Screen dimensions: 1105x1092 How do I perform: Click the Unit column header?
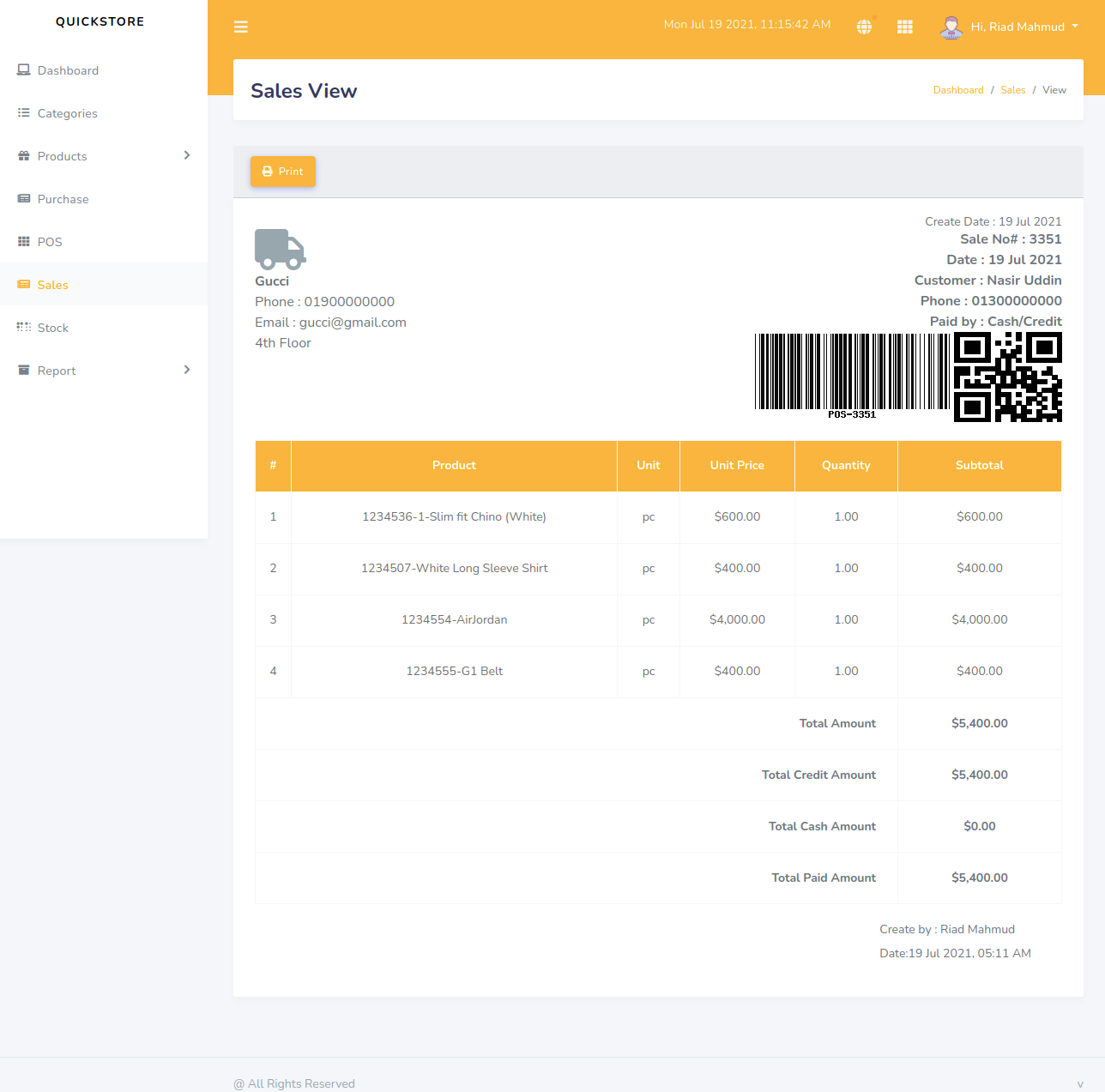tap(649, 465)
